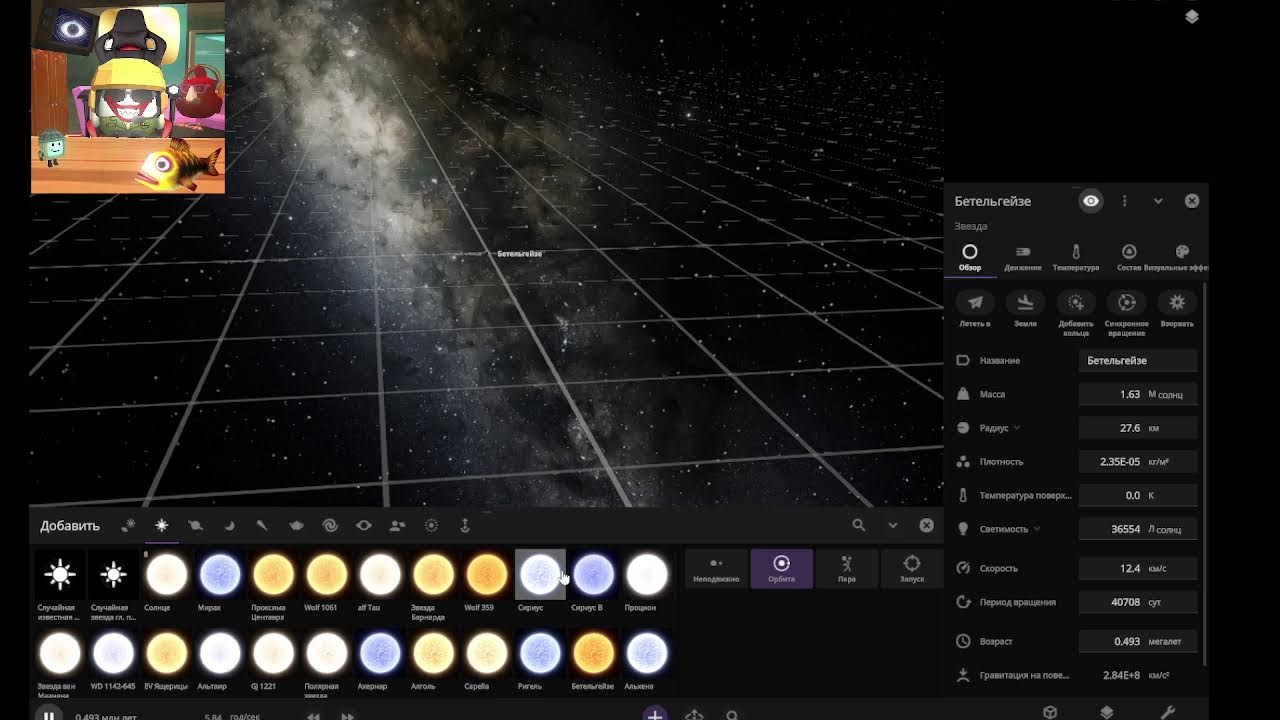Click the Лететь в button

(975, 310)
